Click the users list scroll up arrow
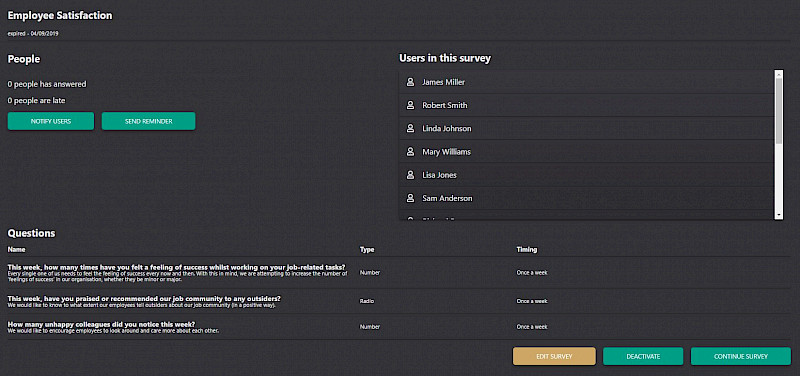800x376 pixels. (x=779, y=74)
